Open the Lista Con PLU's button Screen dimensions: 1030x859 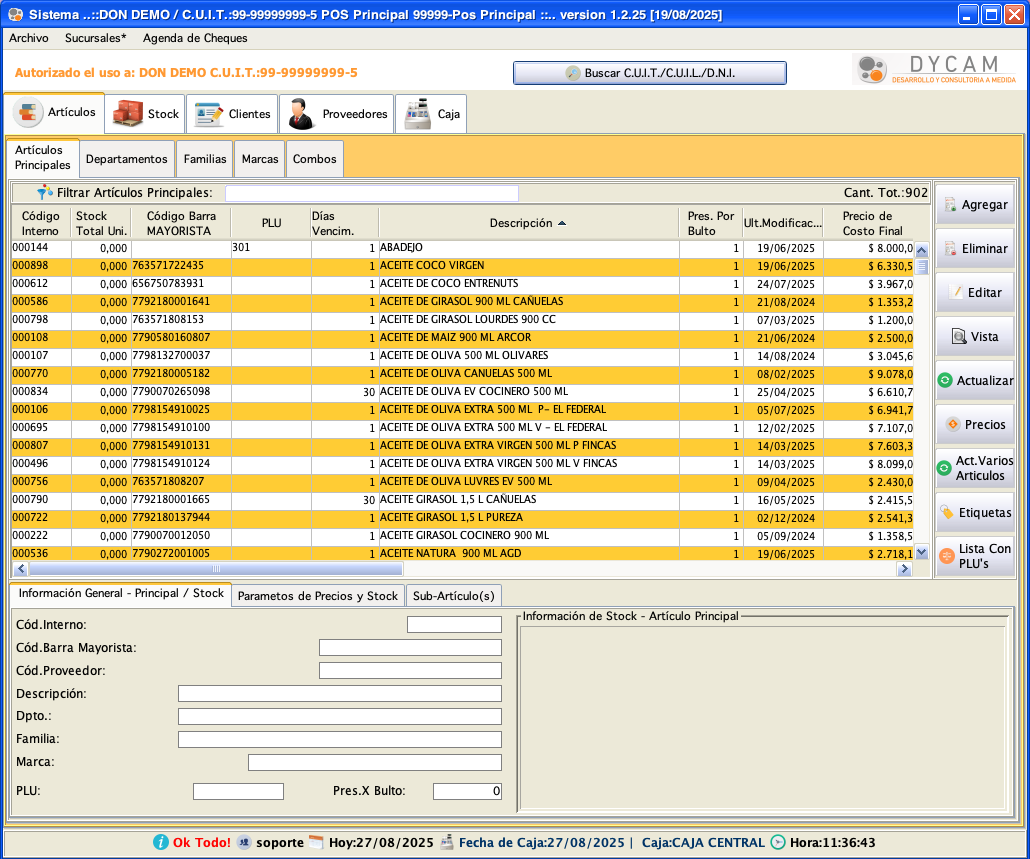click(x=975, y=556)
